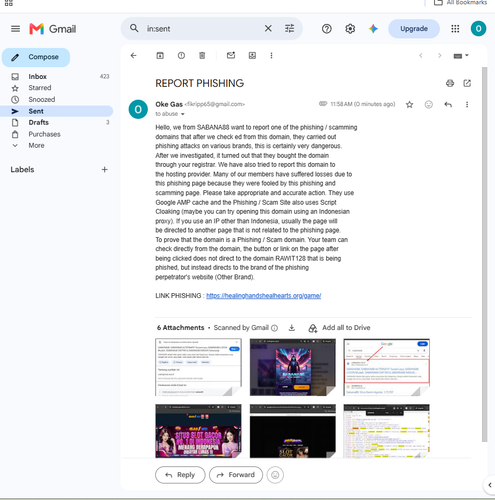The height and width of the screenshot is (500, 495).
Task: Click the REPORT PHISHING subject heading
Action: click(199, 83)
